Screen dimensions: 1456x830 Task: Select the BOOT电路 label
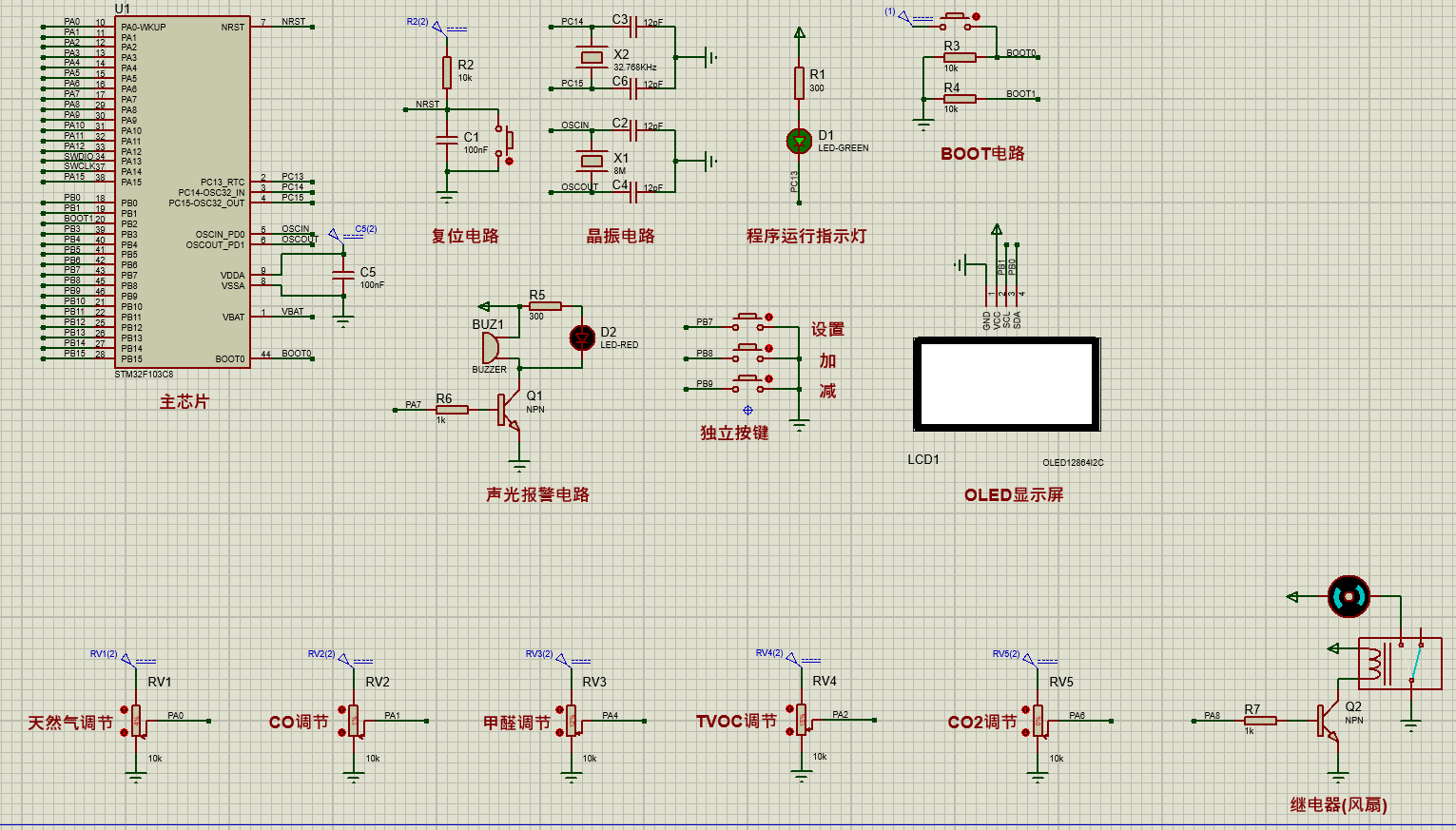[982, 153]
